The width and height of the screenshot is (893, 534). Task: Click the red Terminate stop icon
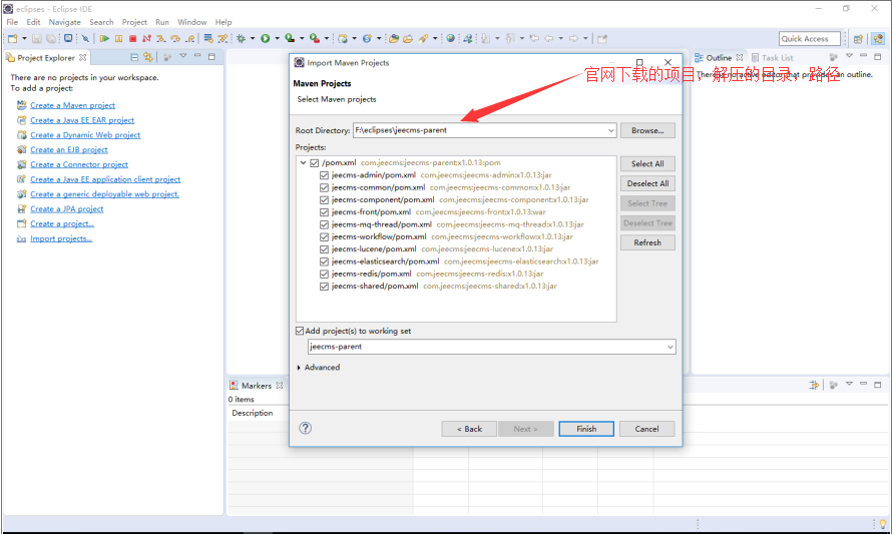133,39
